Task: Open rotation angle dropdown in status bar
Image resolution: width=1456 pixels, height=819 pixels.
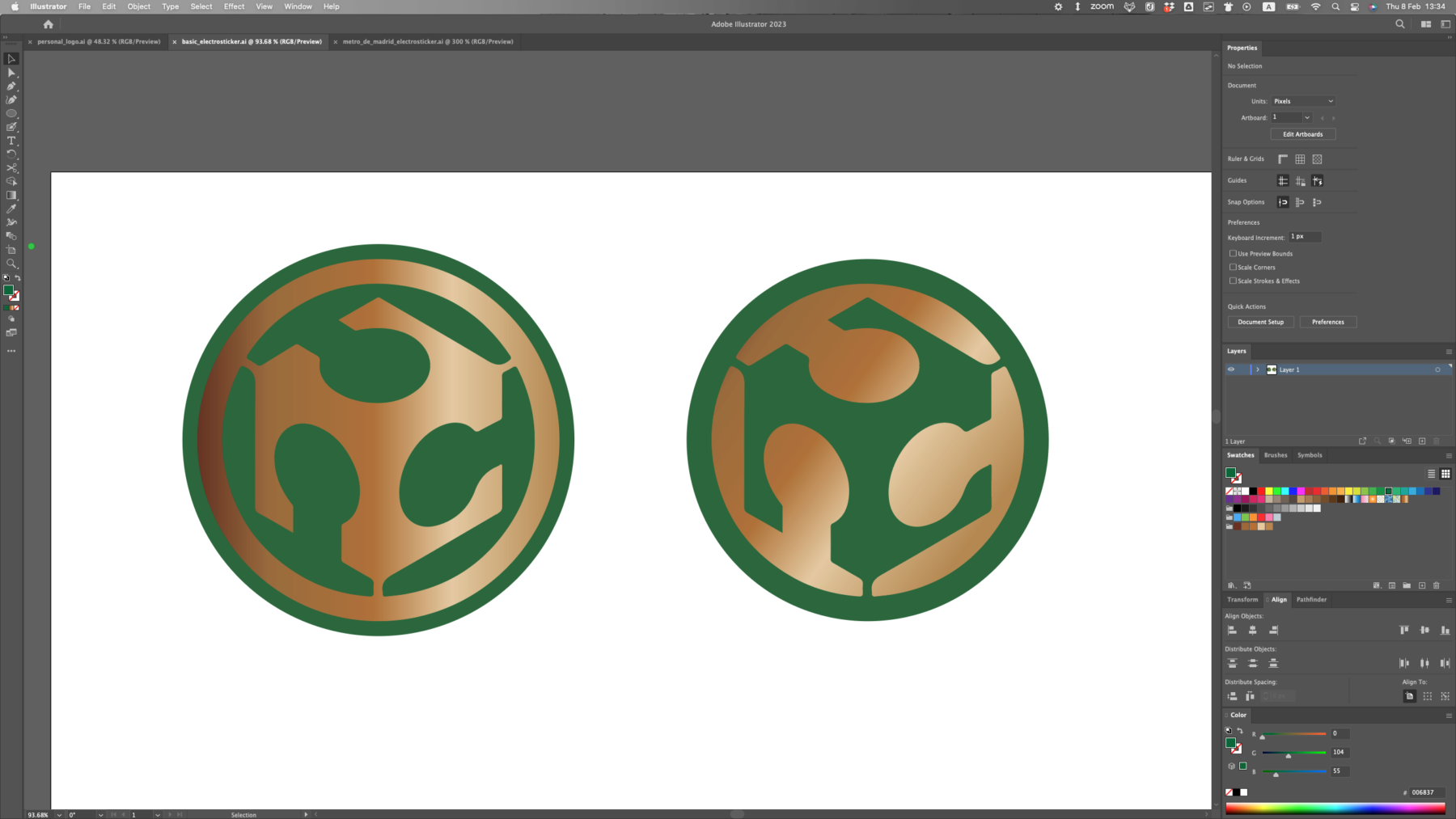Action: 100,815
